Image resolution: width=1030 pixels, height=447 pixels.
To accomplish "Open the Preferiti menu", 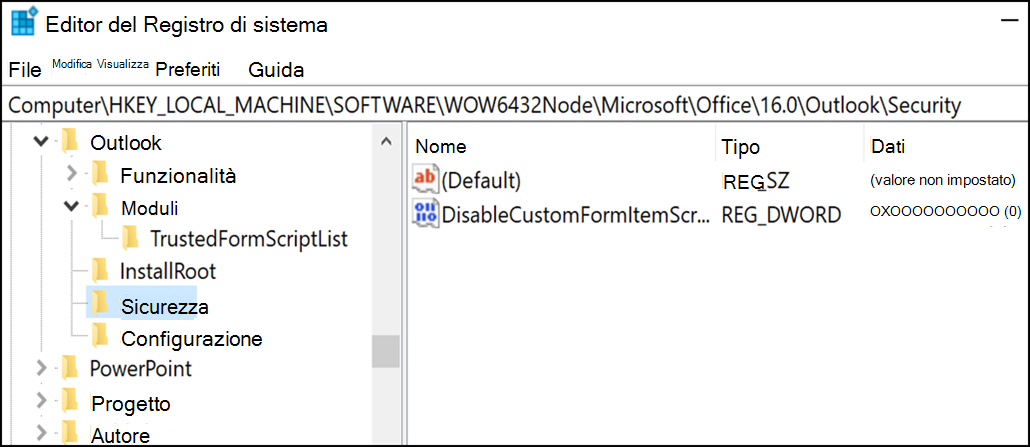I will 188,69.
